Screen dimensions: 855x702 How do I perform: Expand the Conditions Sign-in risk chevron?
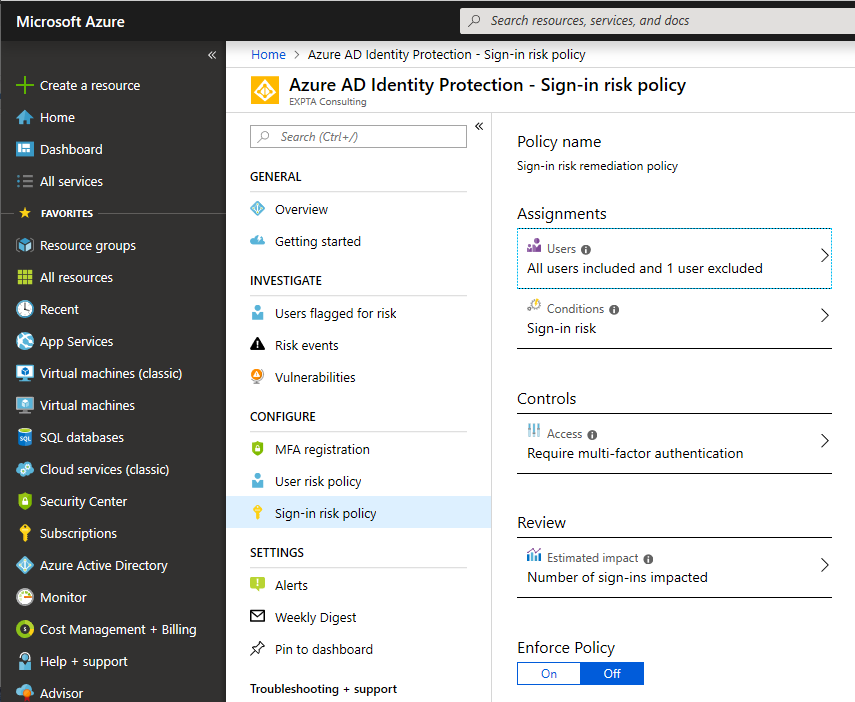824,315
